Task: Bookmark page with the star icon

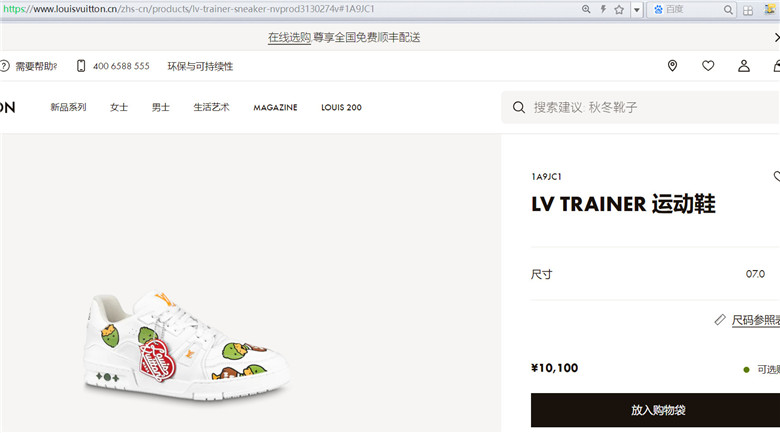Action: 619,9
